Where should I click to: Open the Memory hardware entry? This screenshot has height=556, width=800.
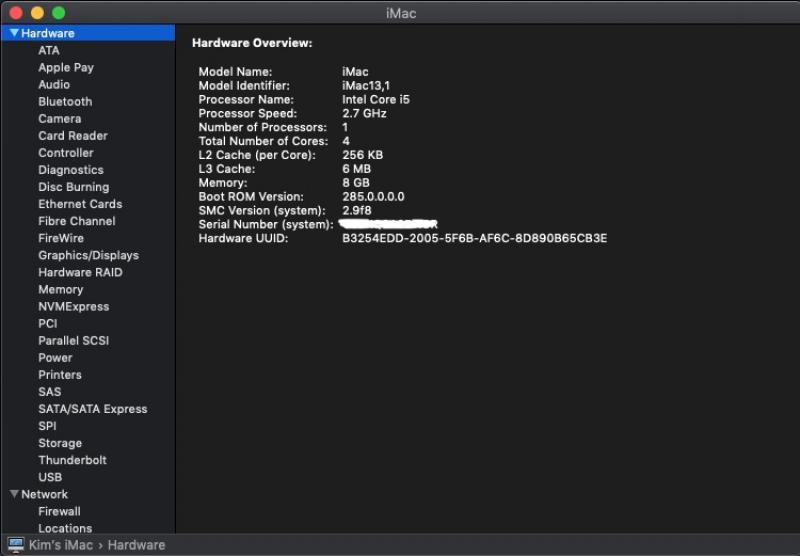[60, 289]
